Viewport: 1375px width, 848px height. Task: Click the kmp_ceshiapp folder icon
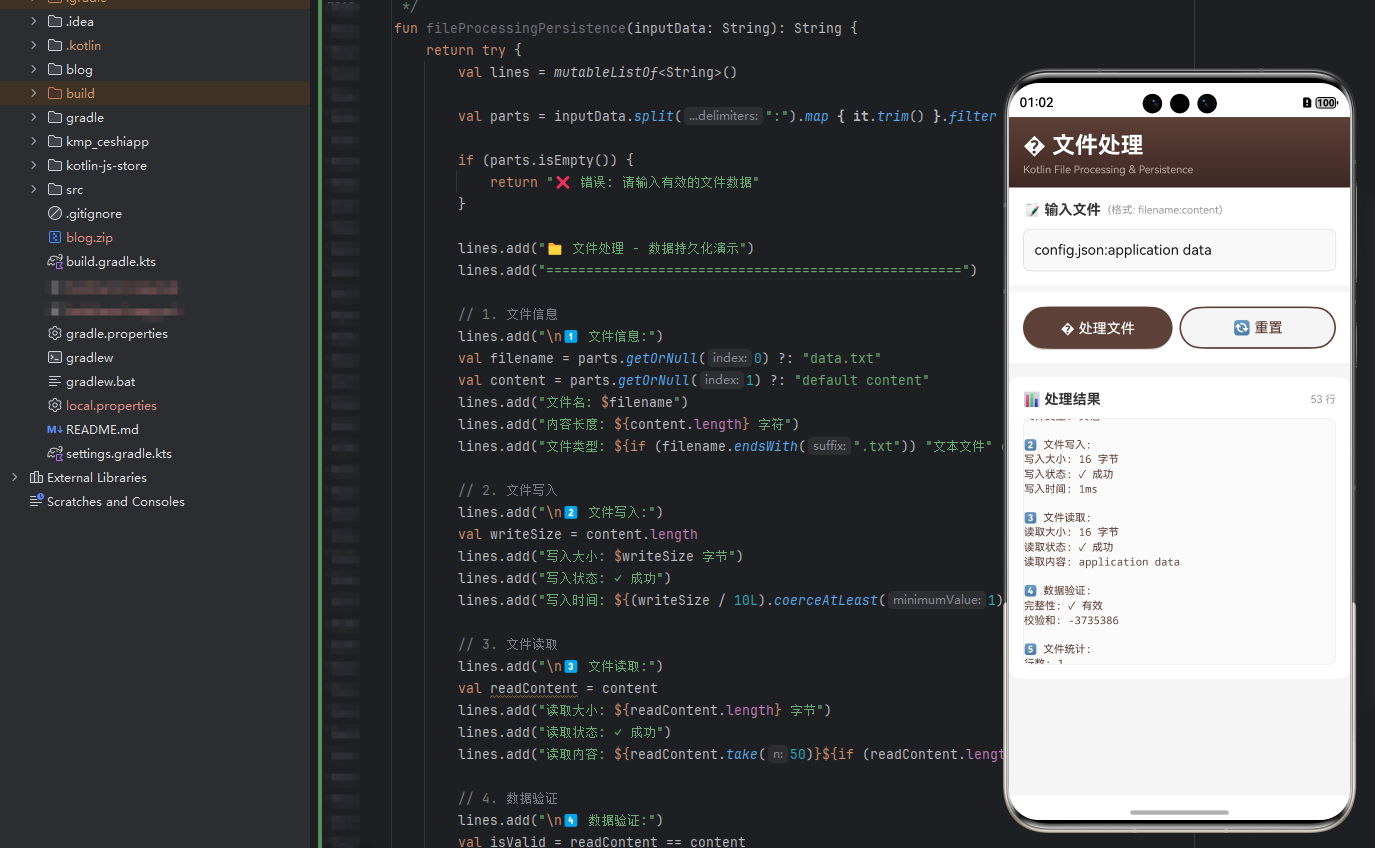pos(55,141)
